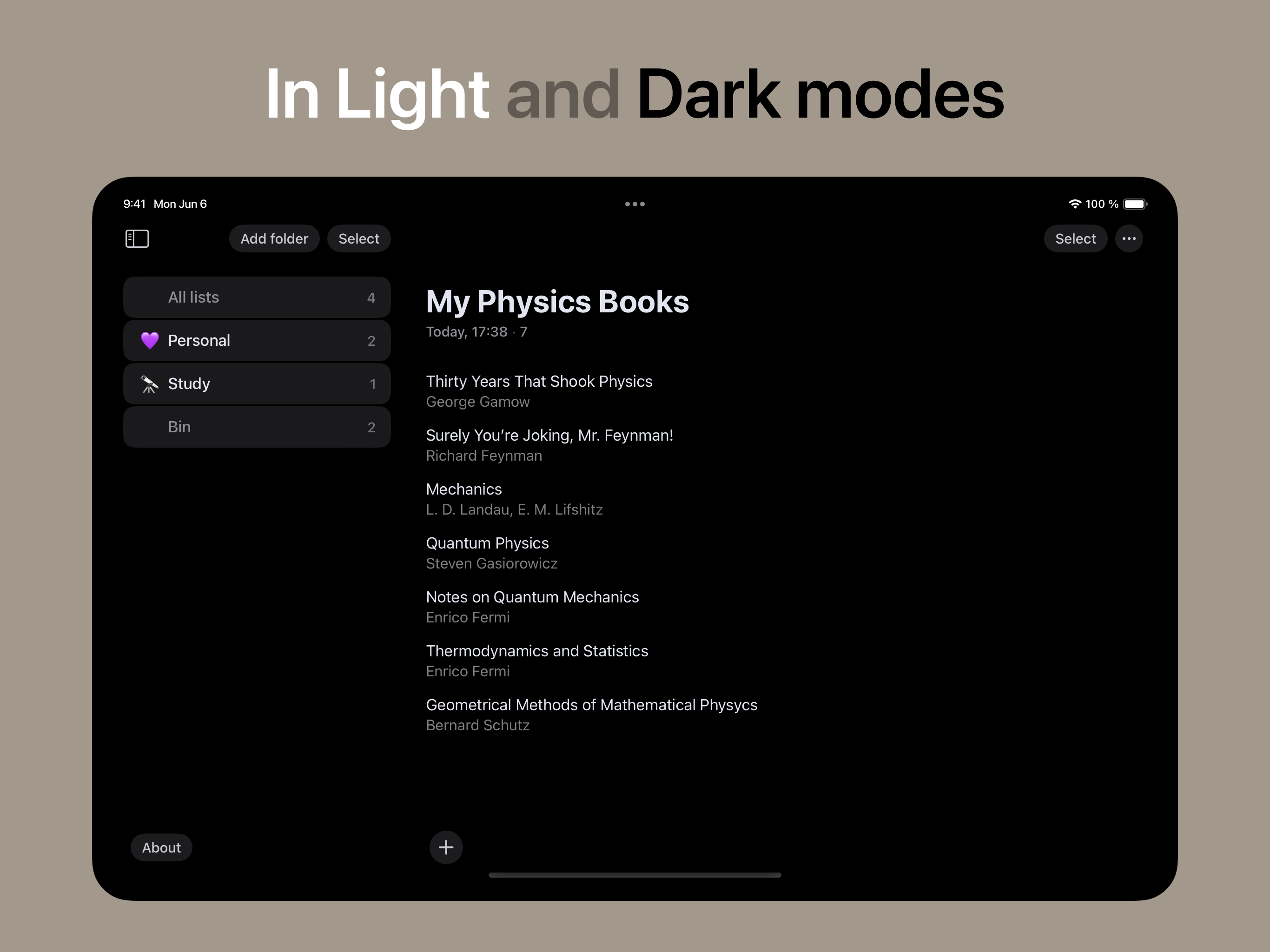Select Thirty Years That Shook Physics item
The image size is (1270, 952).
click(x=539, y=391)
